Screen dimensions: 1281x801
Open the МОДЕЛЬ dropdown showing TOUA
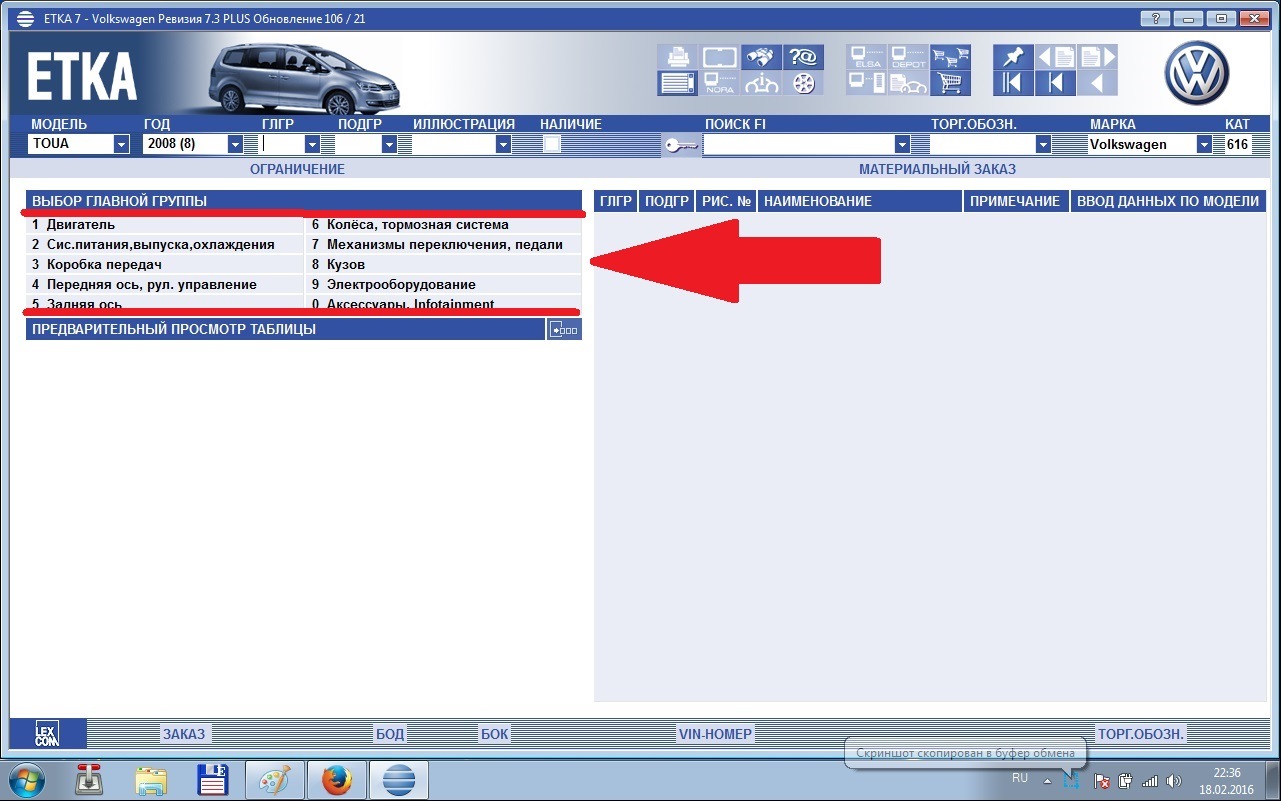(x=122, y=144)
